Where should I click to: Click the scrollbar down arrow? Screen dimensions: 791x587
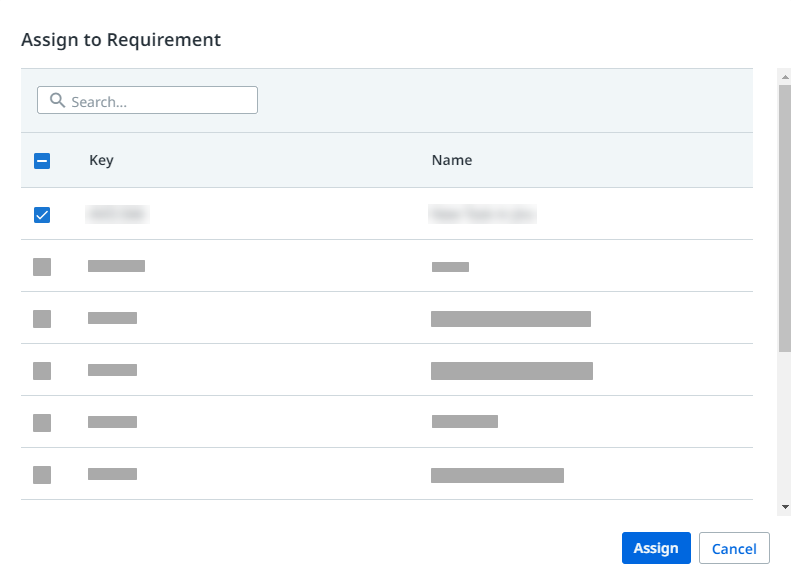coord(785,507)
